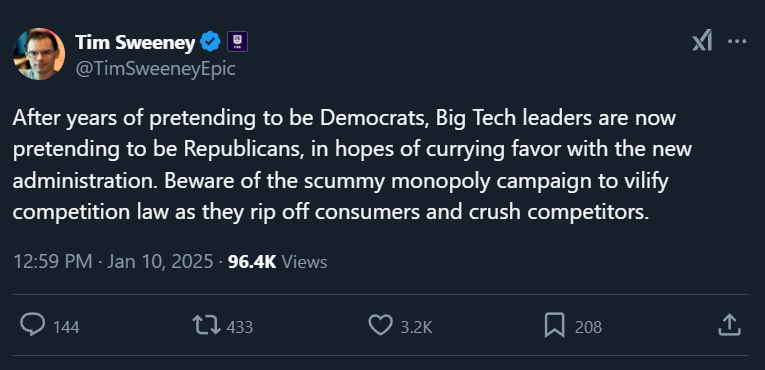The width and height of the screenshot is (765, 370).
Task: Click the Epic Games affiliate badge
Action: 237,42
